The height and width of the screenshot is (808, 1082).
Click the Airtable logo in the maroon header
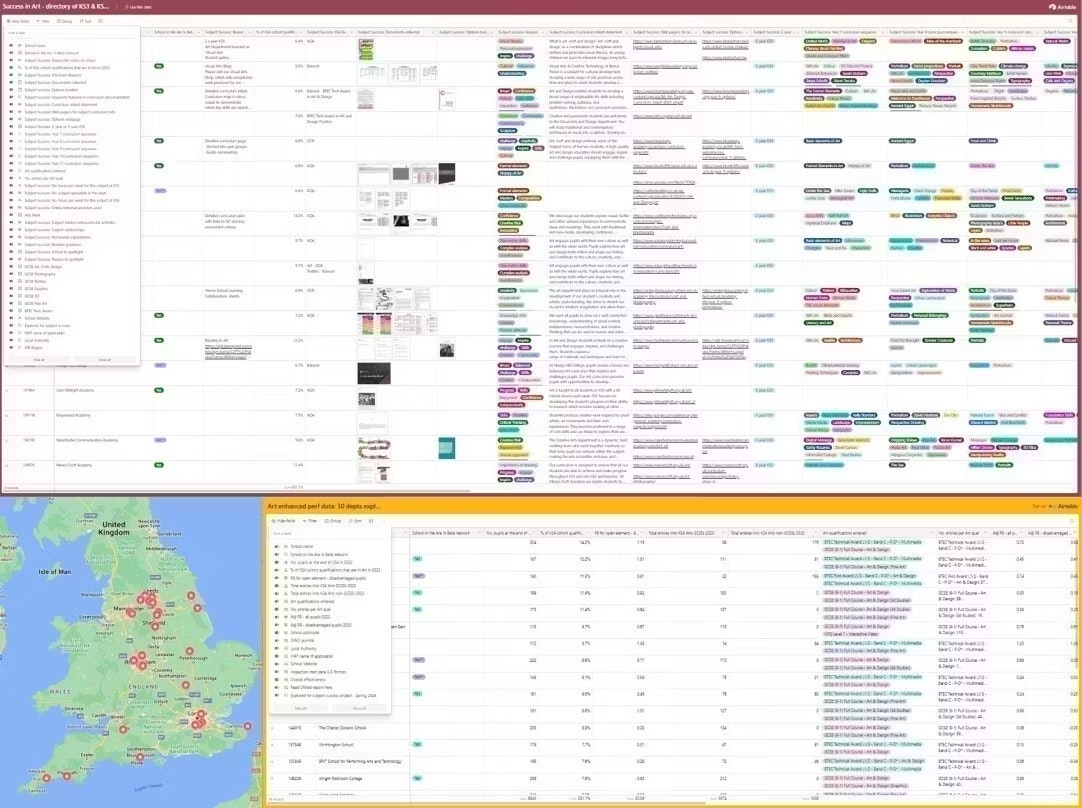(x=1062, y=6)
